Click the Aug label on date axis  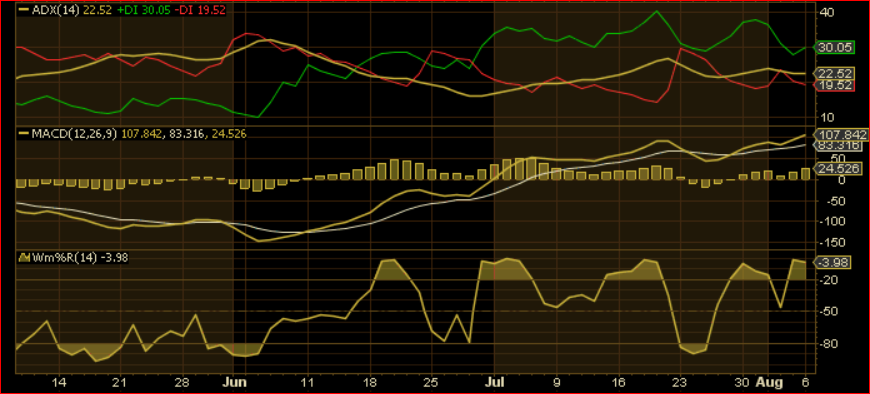(771, 382)
